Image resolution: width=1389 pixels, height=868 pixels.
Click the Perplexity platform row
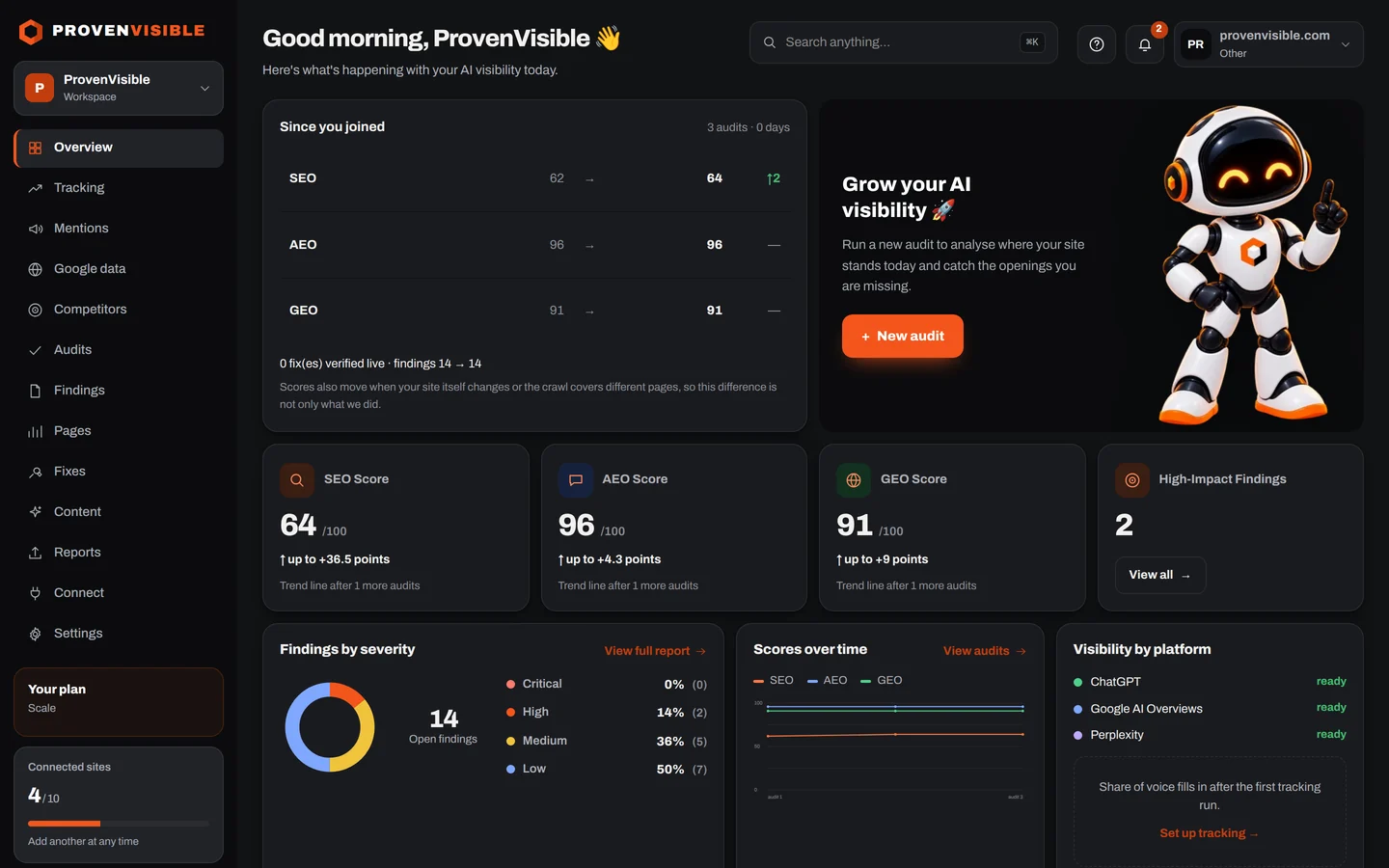[x=1210, y=735]
